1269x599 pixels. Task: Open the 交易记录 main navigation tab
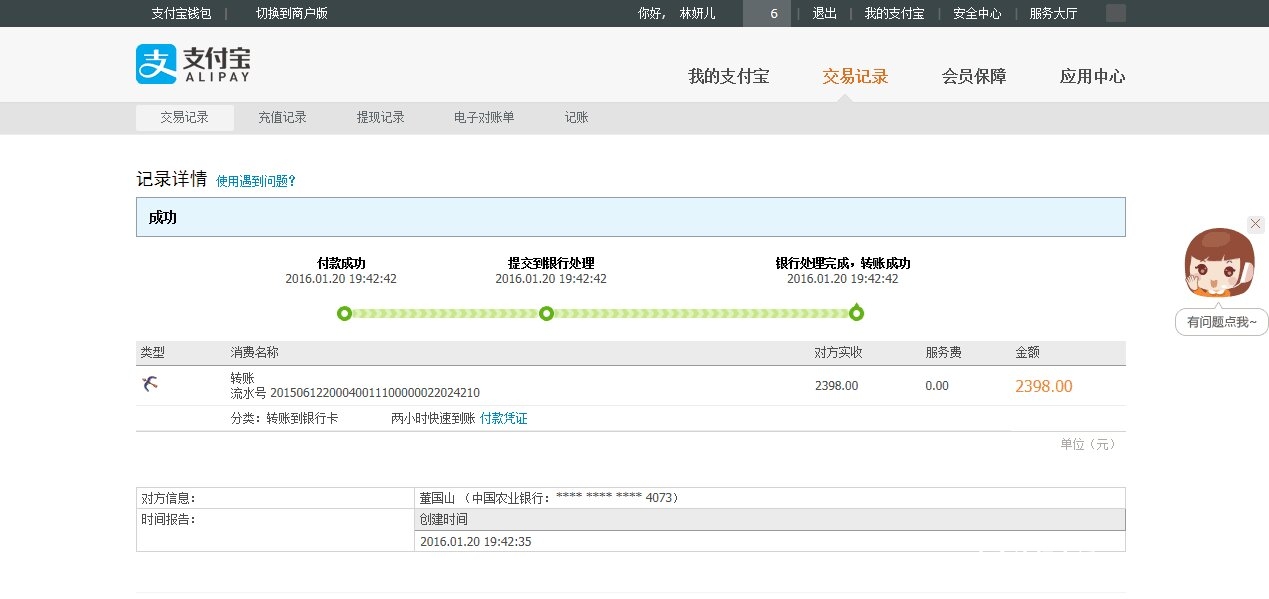(x=855, y=77)
